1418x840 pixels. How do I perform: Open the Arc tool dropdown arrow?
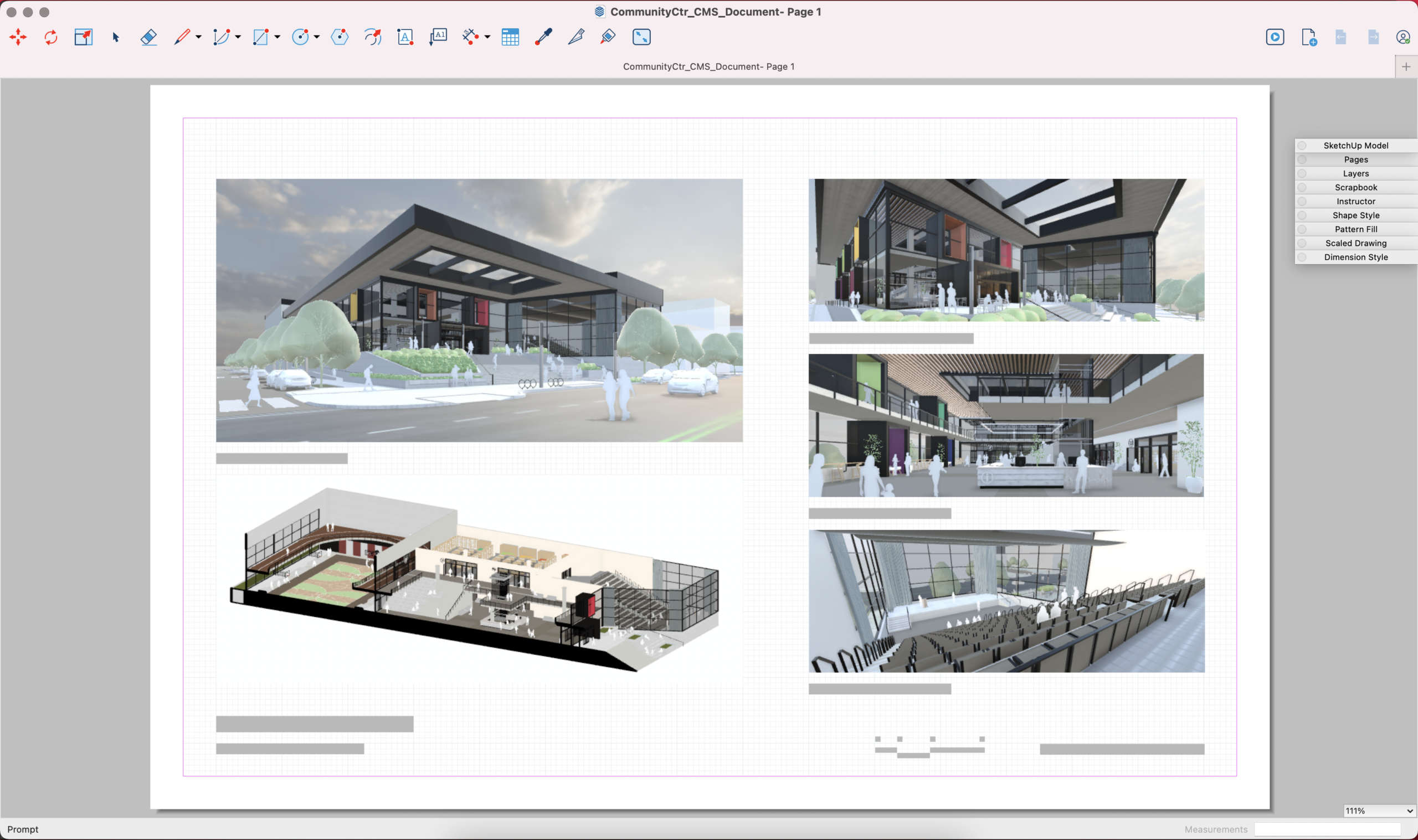(238, 37)
